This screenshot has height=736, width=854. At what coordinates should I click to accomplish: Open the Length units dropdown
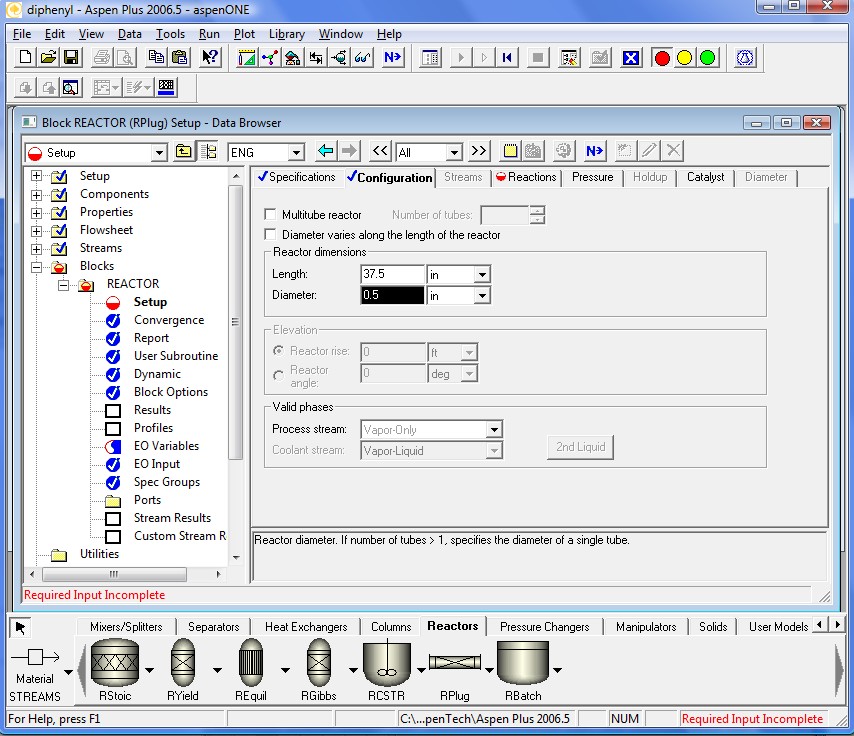pyautogui.click(x=482, y=275)
